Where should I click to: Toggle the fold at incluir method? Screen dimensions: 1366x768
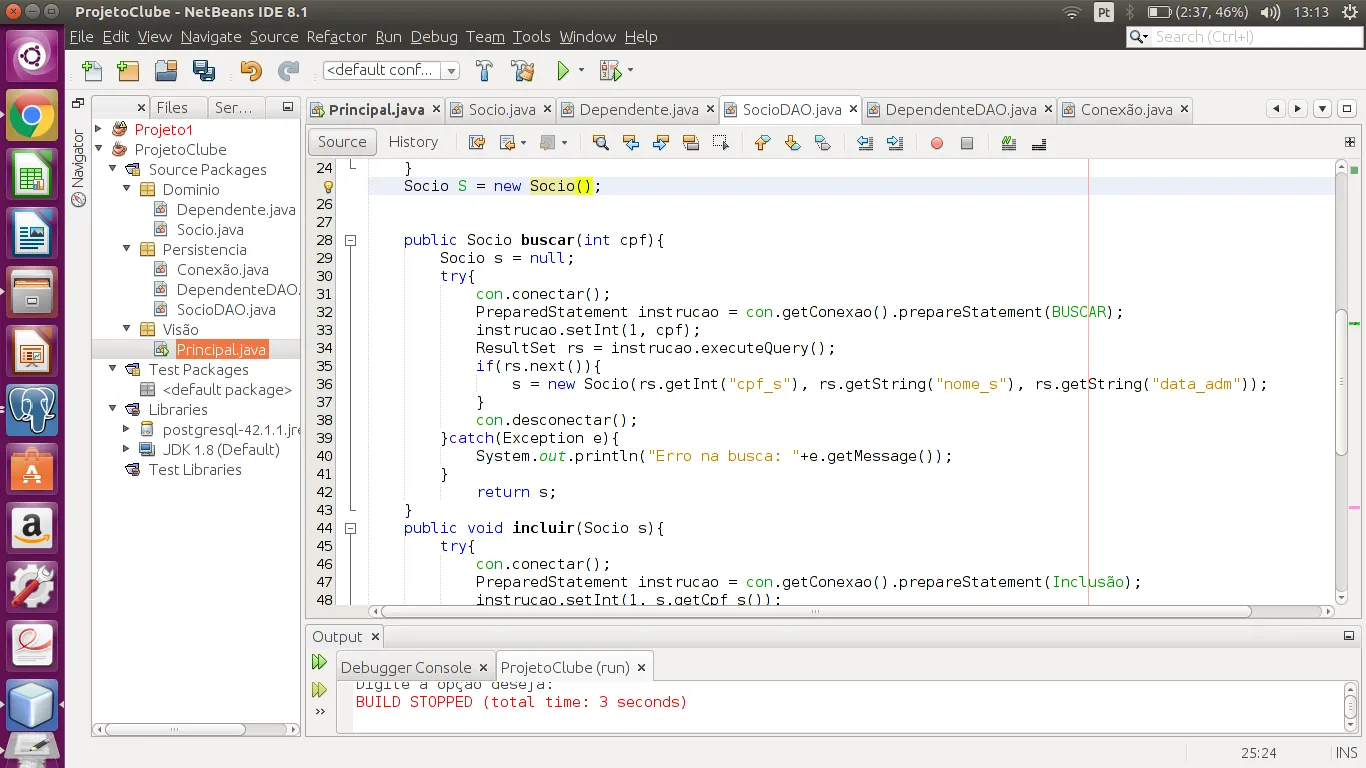[x=350, y=528]
